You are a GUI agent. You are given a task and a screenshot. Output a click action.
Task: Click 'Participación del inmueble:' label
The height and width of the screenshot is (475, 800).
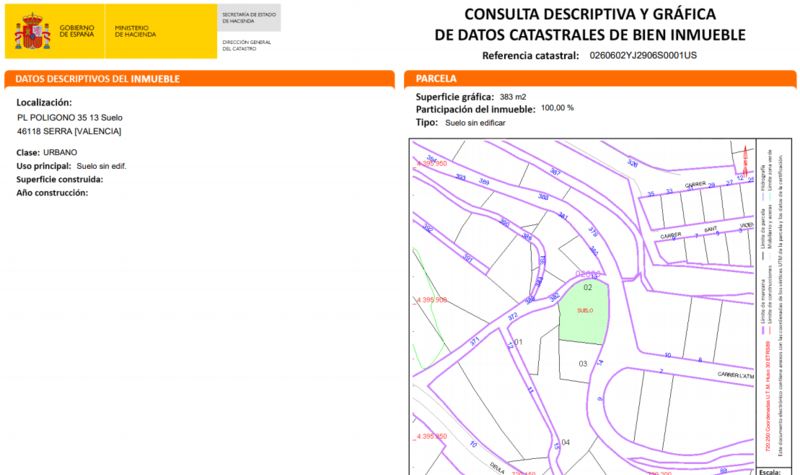point(476,109)
